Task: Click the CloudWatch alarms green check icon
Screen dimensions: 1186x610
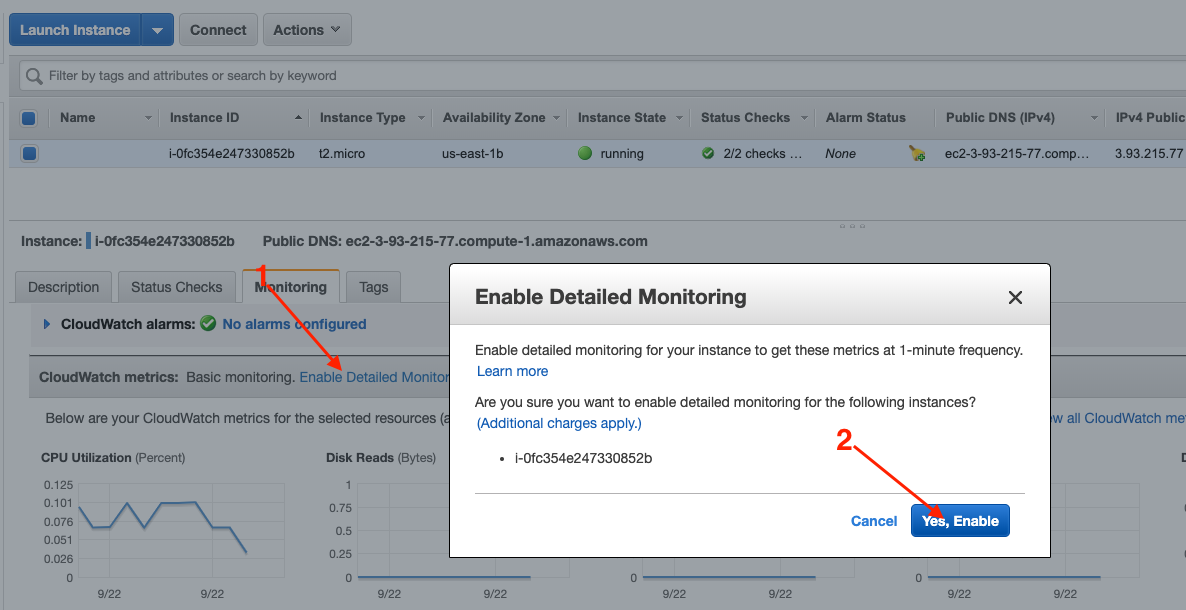Action: [x=208, y=324]
